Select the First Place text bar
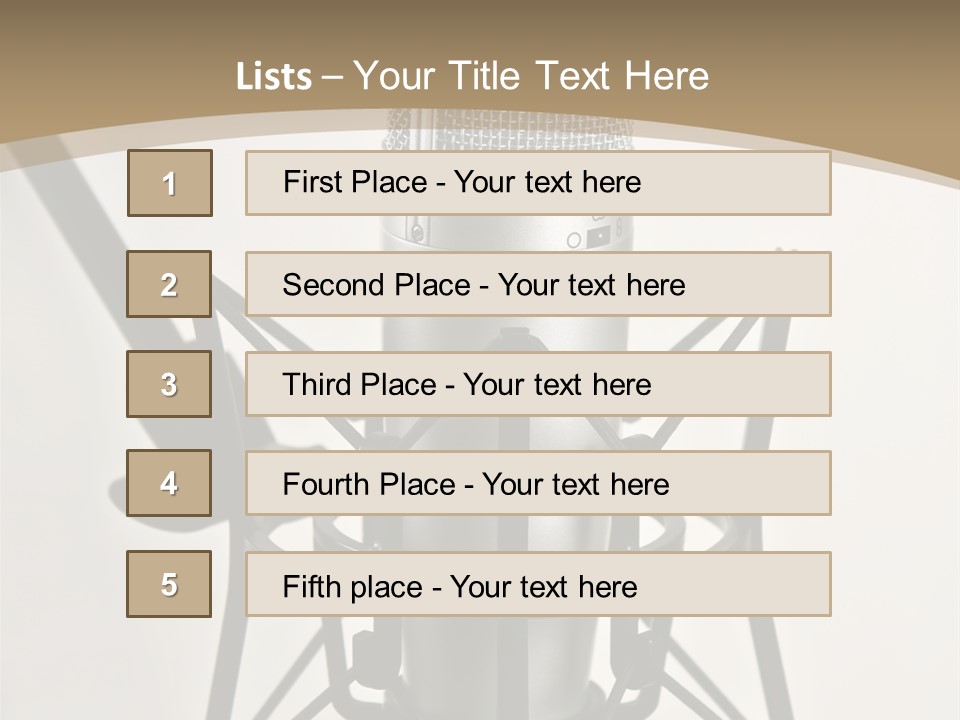The image size is (960, 720). 538,183
